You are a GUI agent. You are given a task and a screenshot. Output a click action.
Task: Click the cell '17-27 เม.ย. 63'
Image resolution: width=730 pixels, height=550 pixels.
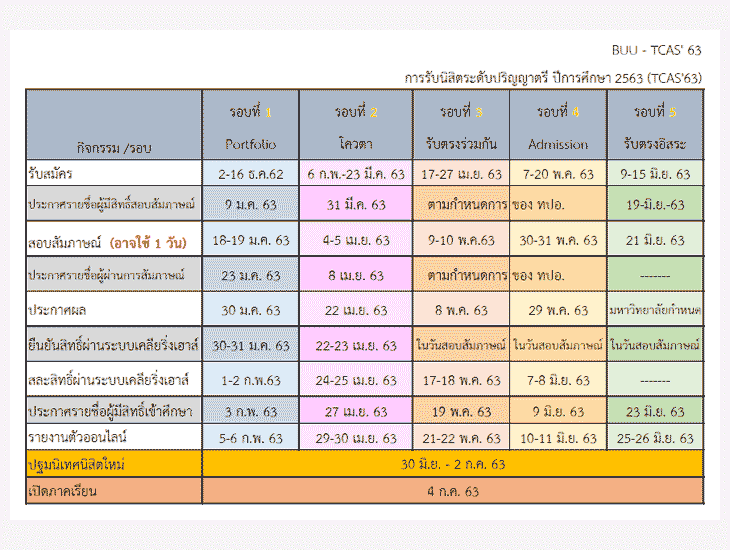click(461, 173)
